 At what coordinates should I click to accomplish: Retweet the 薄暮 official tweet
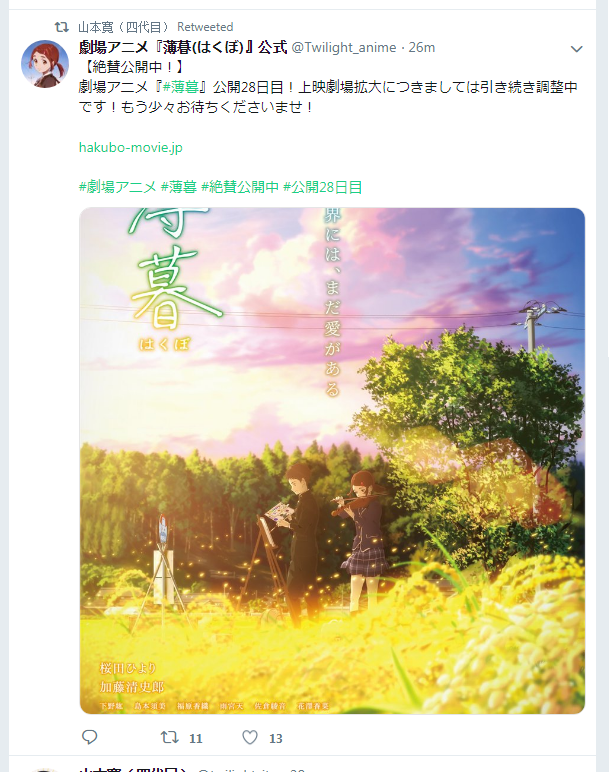point(170,737)
